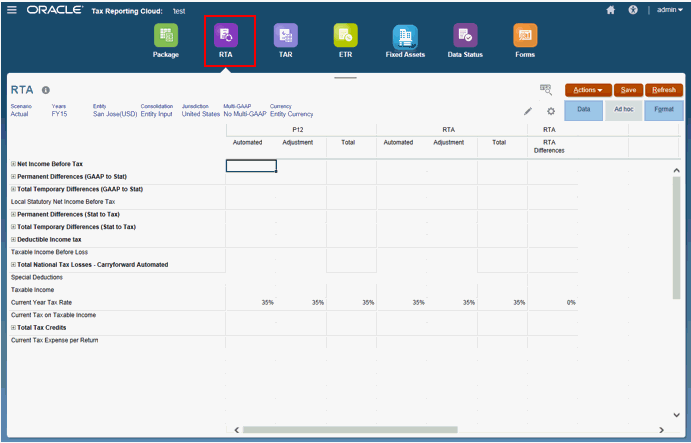Viewport: 691px width, 443px height.
Task: Select Actual scenario member
Action: coord(19,114)
